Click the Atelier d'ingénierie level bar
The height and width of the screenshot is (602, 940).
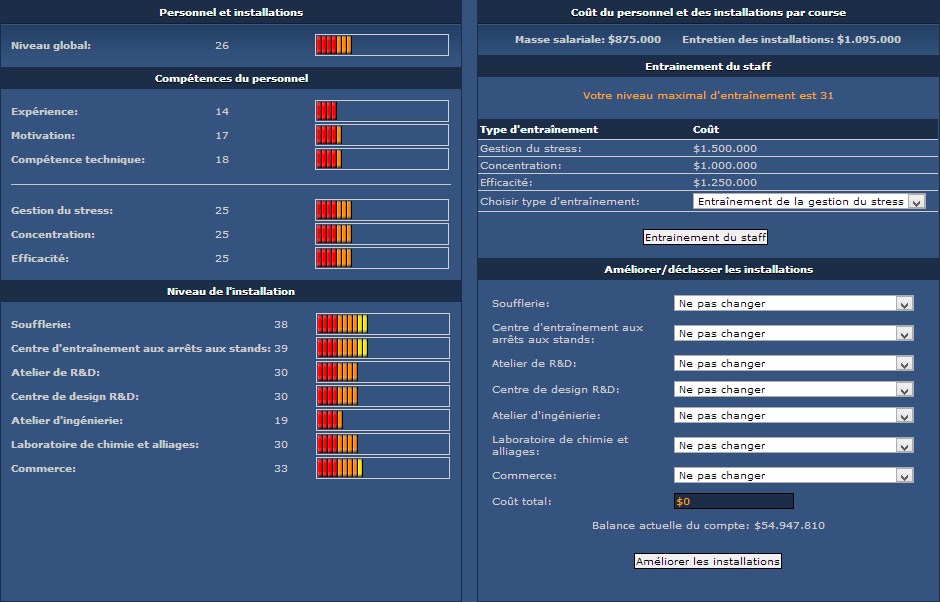pos(382,420)
